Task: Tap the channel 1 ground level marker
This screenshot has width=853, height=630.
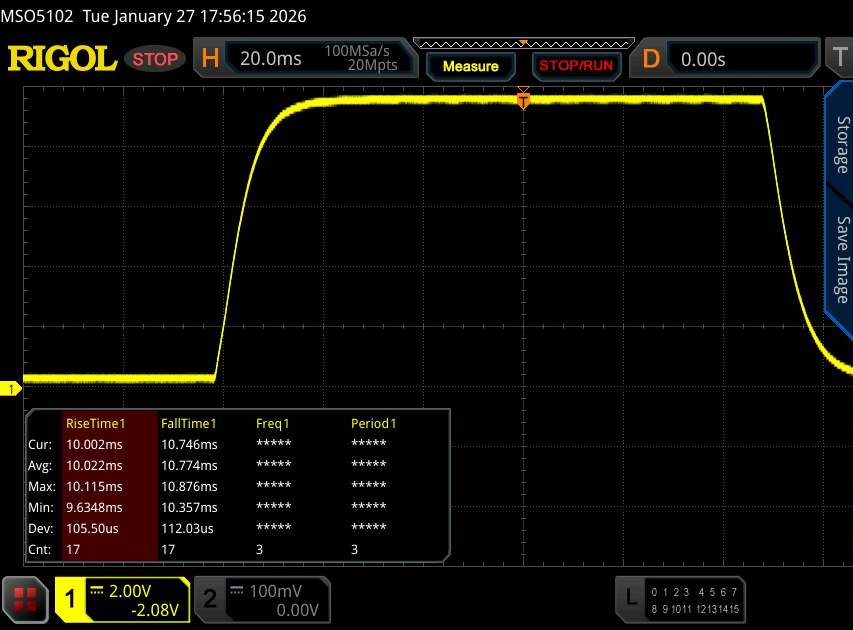Action: point(12,388)
